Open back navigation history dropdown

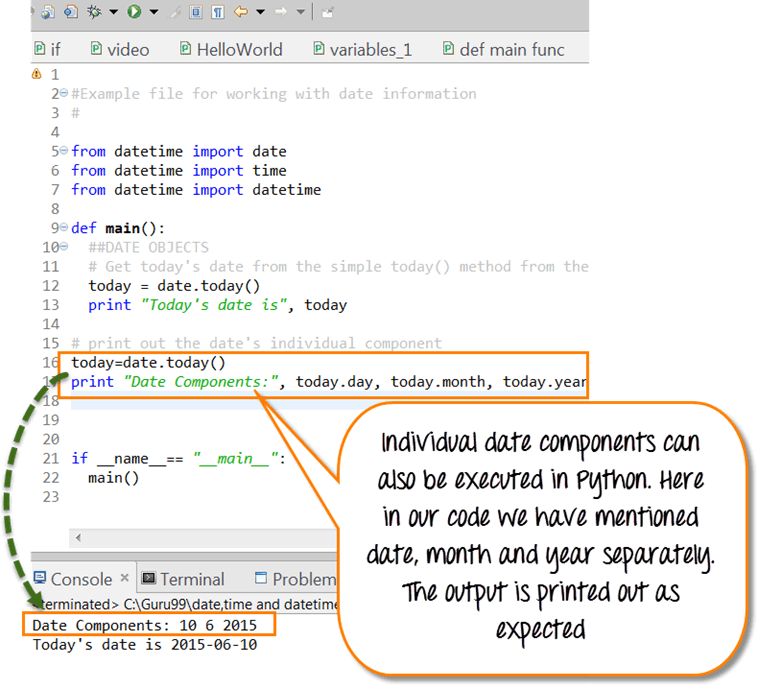tap(260, 12)
